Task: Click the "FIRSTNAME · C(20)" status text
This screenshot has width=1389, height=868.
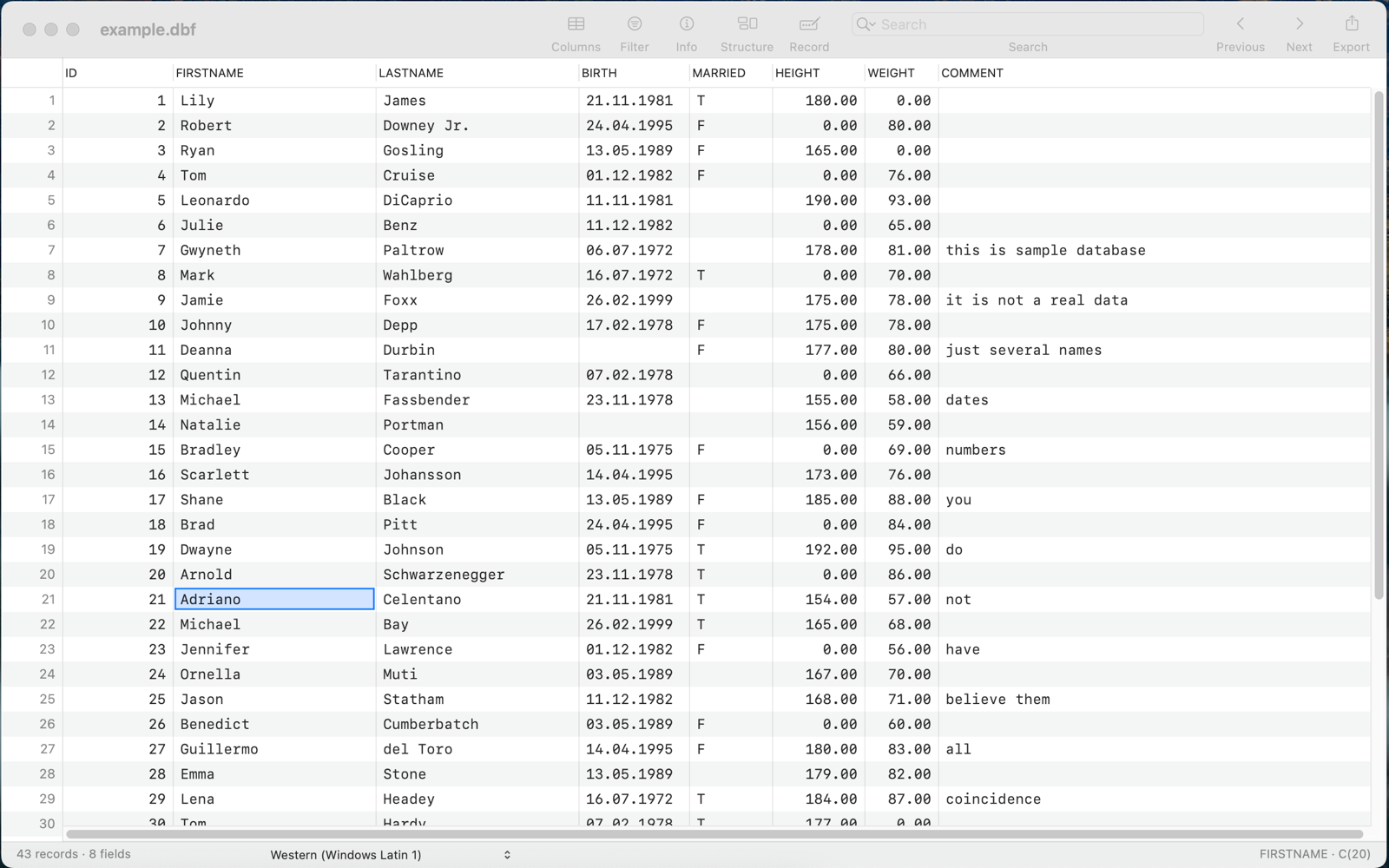Action: click(x=1314, y=854)
